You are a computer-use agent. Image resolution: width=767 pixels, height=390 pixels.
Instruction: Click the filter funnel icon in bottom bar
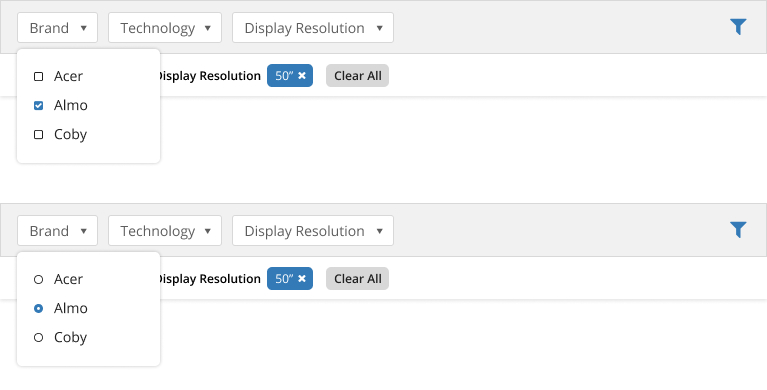coord(738,230)
